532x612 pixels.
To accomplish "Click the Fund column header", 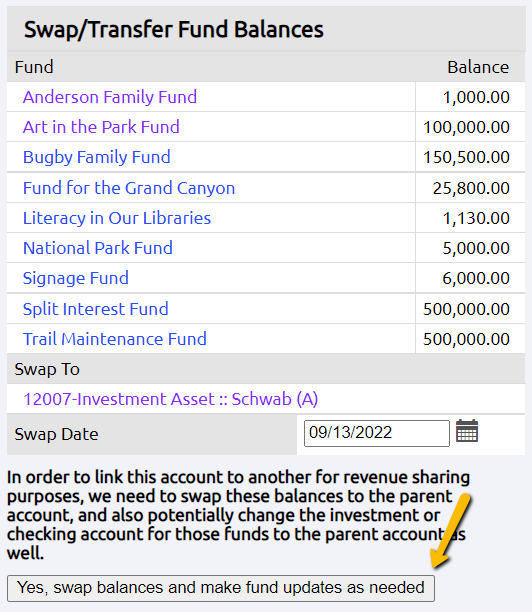I will [34, 67].
